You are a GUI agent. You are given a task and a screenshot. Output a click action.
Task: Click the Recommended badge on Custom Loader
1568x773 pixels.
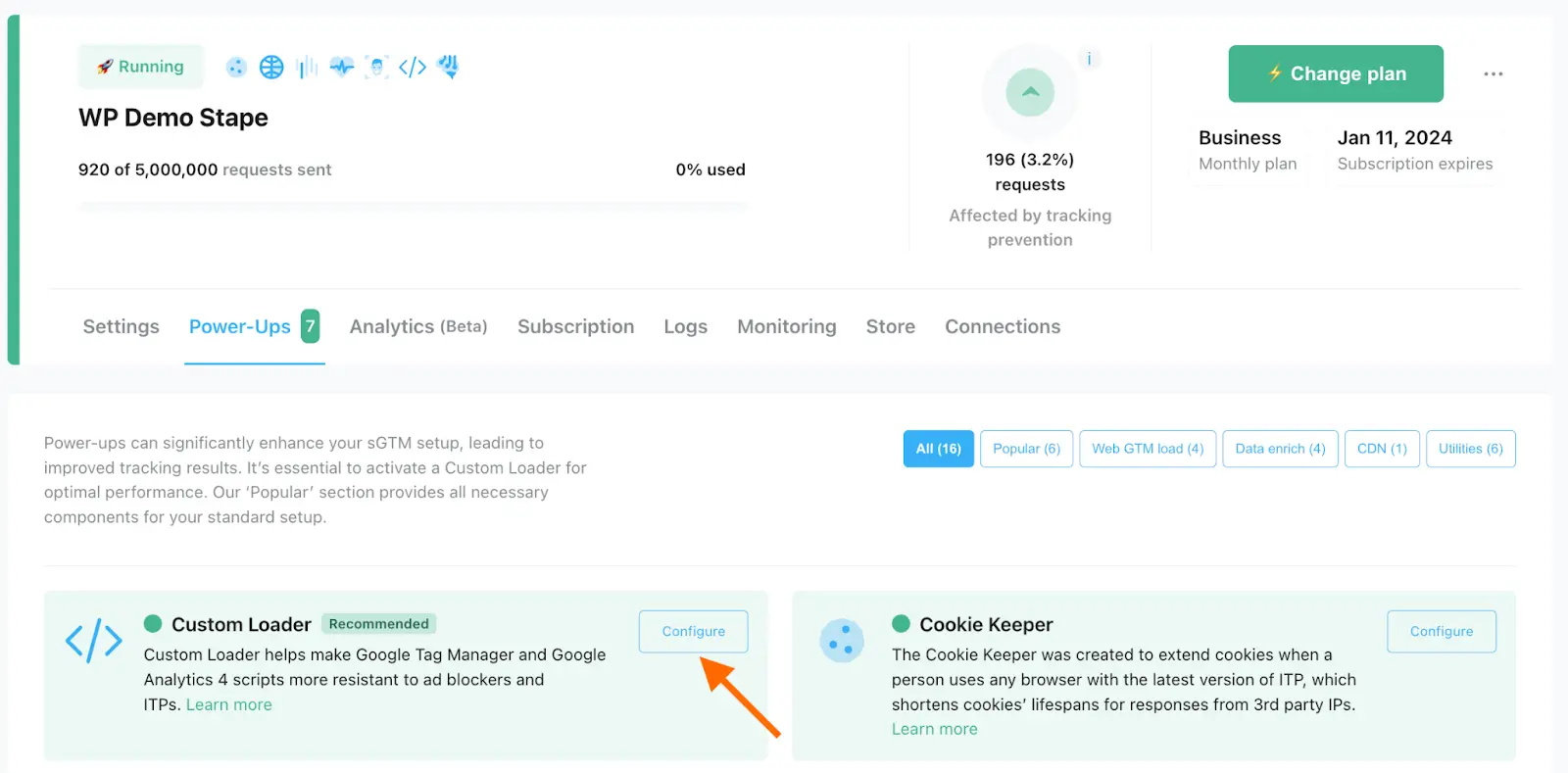379,624
